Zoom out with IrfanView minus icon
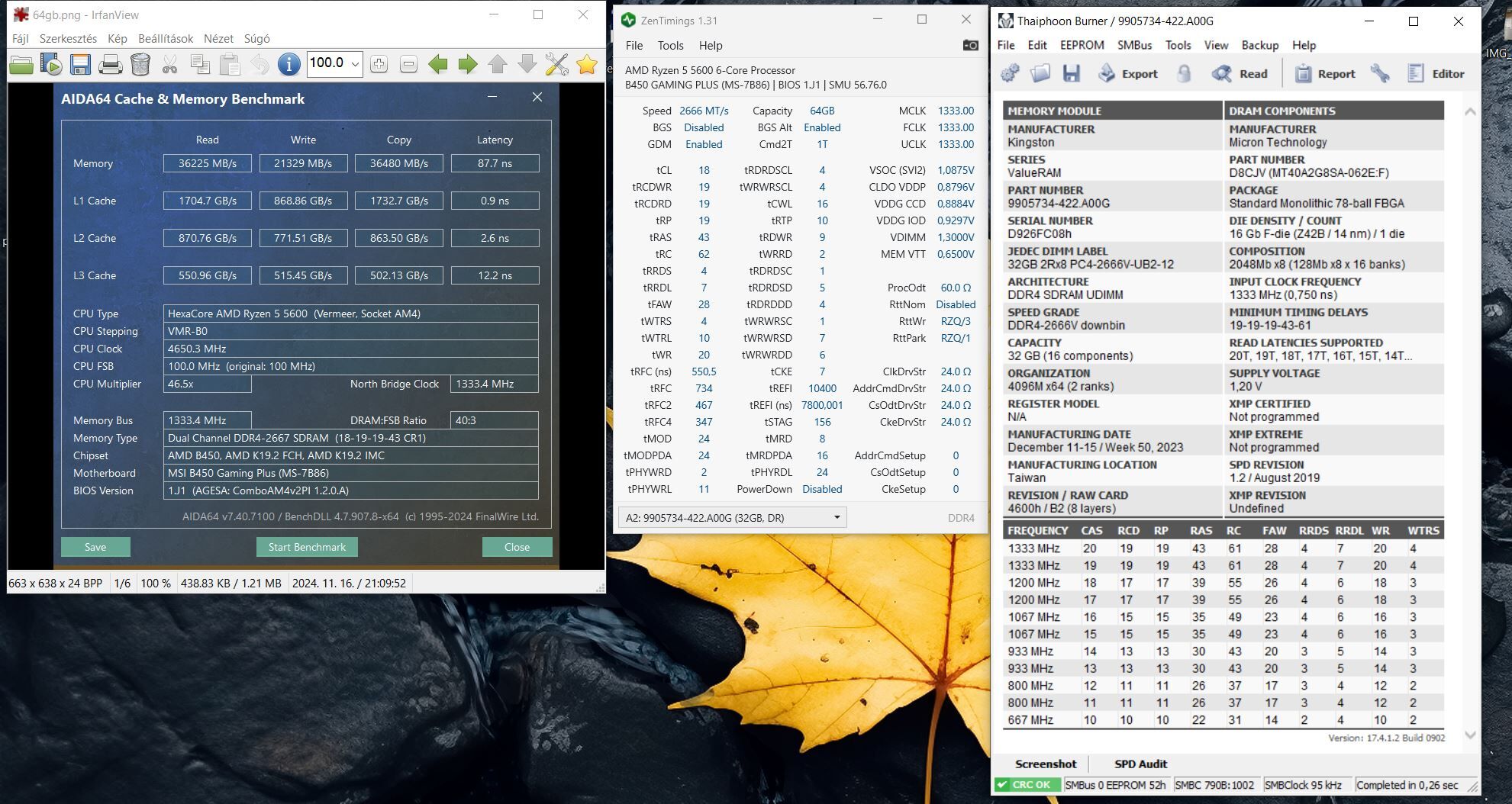1512x804 pixels. pos(408,65)
